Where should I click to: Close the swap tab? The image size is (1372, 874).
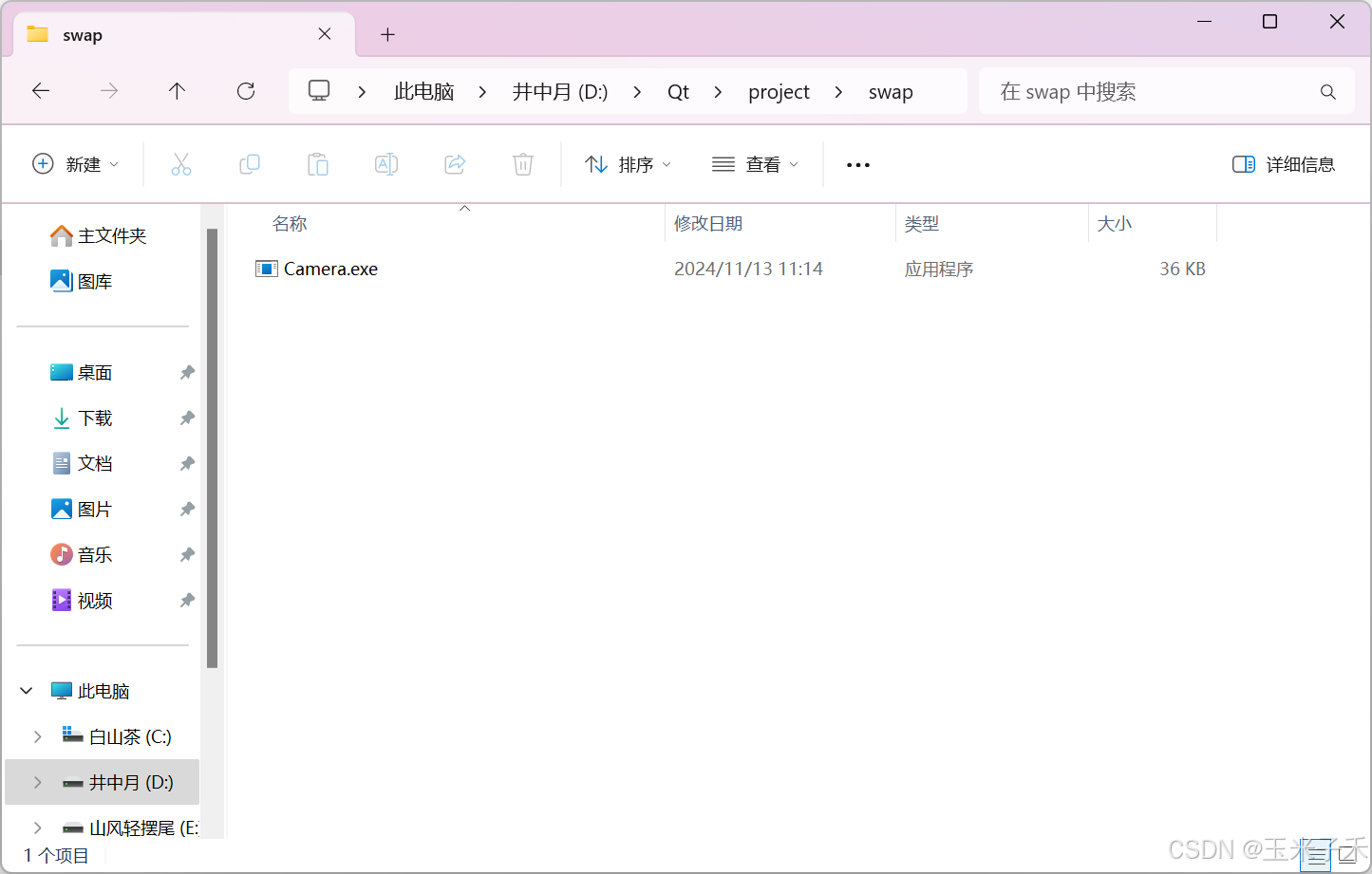pos(325,34)
